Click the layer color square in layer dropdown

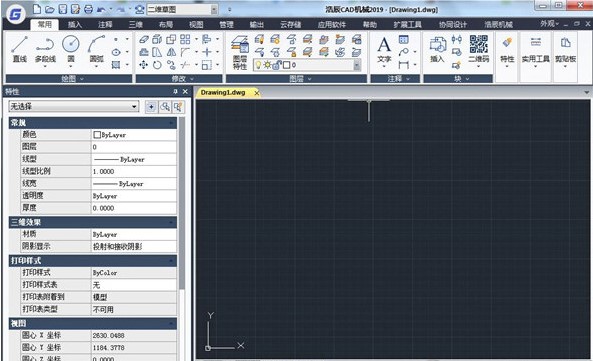pos(287,65)
